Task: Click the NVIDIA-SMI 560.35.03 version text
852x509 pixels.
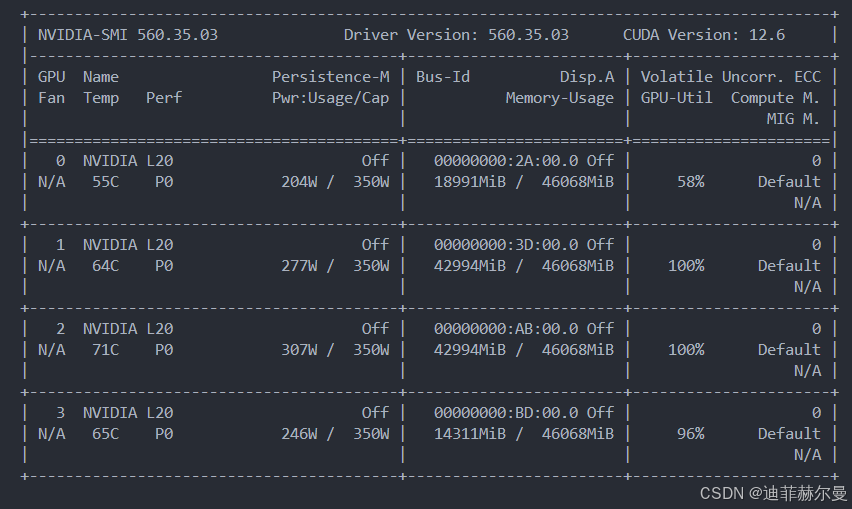Action: tap(128, 35)
